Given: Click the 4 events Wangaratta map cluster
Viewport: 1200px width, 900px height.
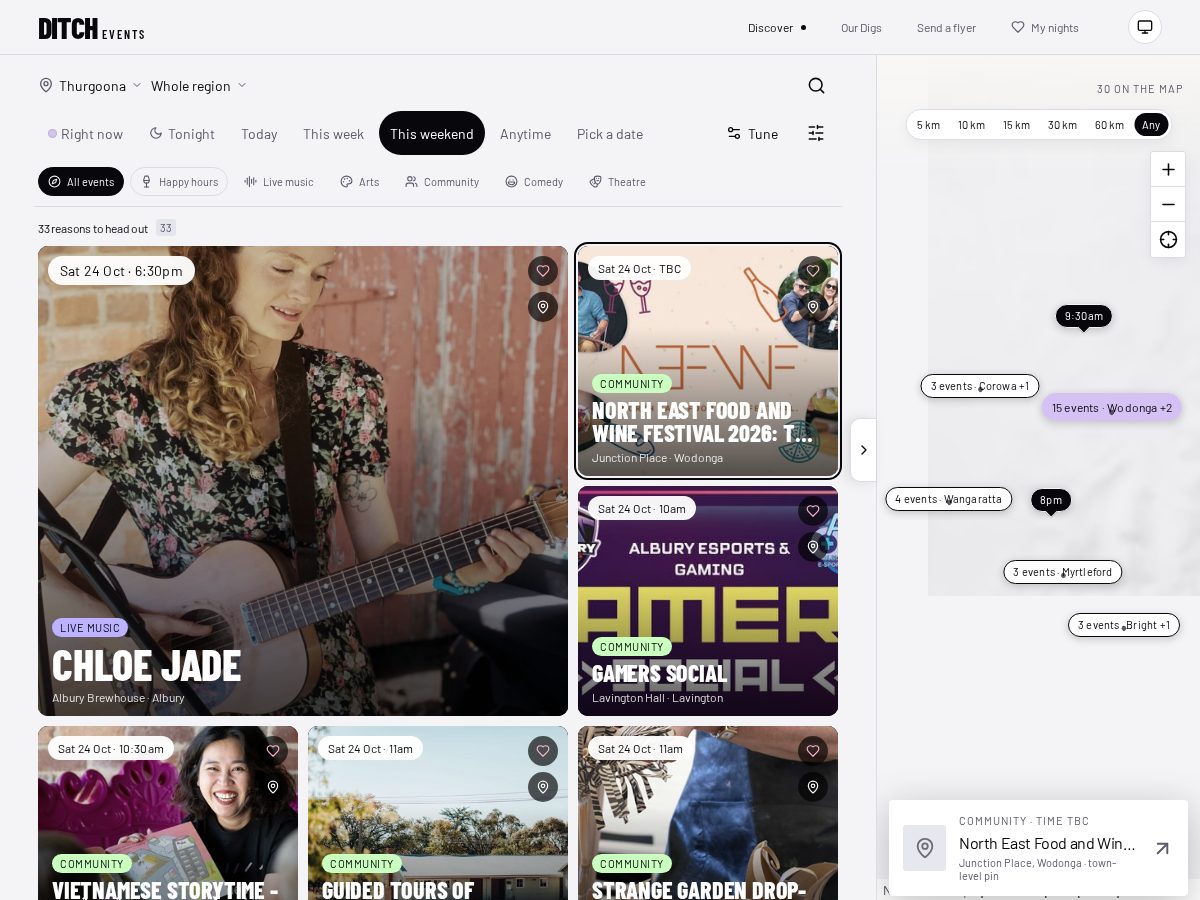Looking at the screenshot, I should coord(949,499).
